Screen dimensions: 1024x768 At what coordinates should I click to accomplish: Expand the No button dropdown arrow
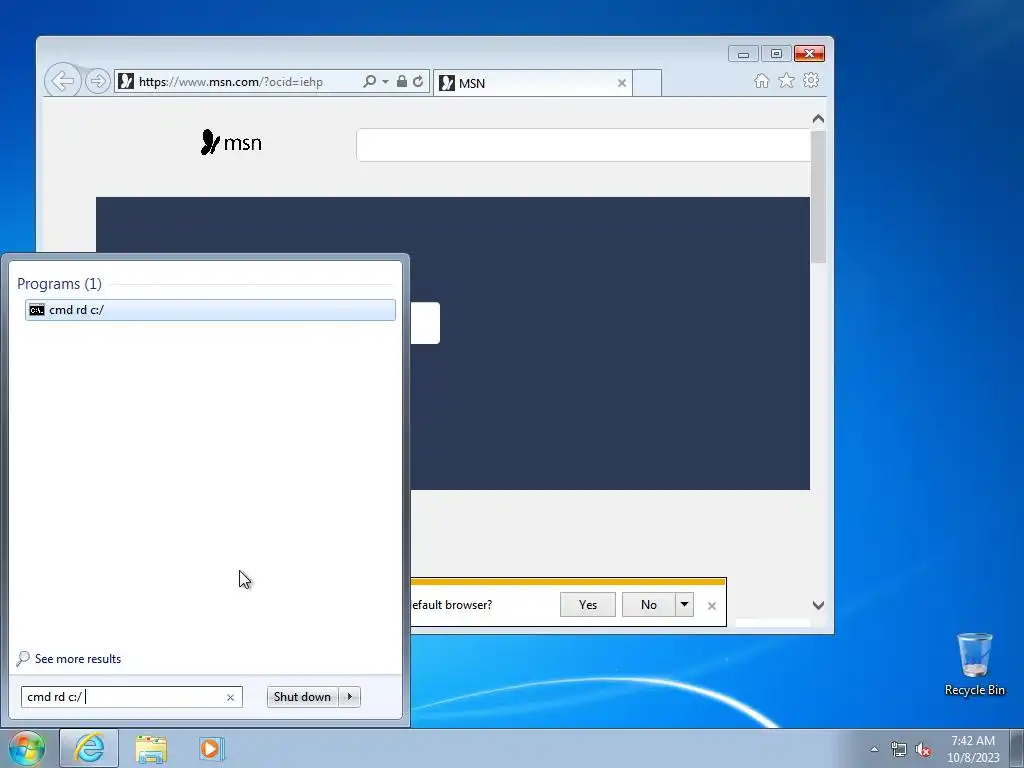tap(684, 605)
